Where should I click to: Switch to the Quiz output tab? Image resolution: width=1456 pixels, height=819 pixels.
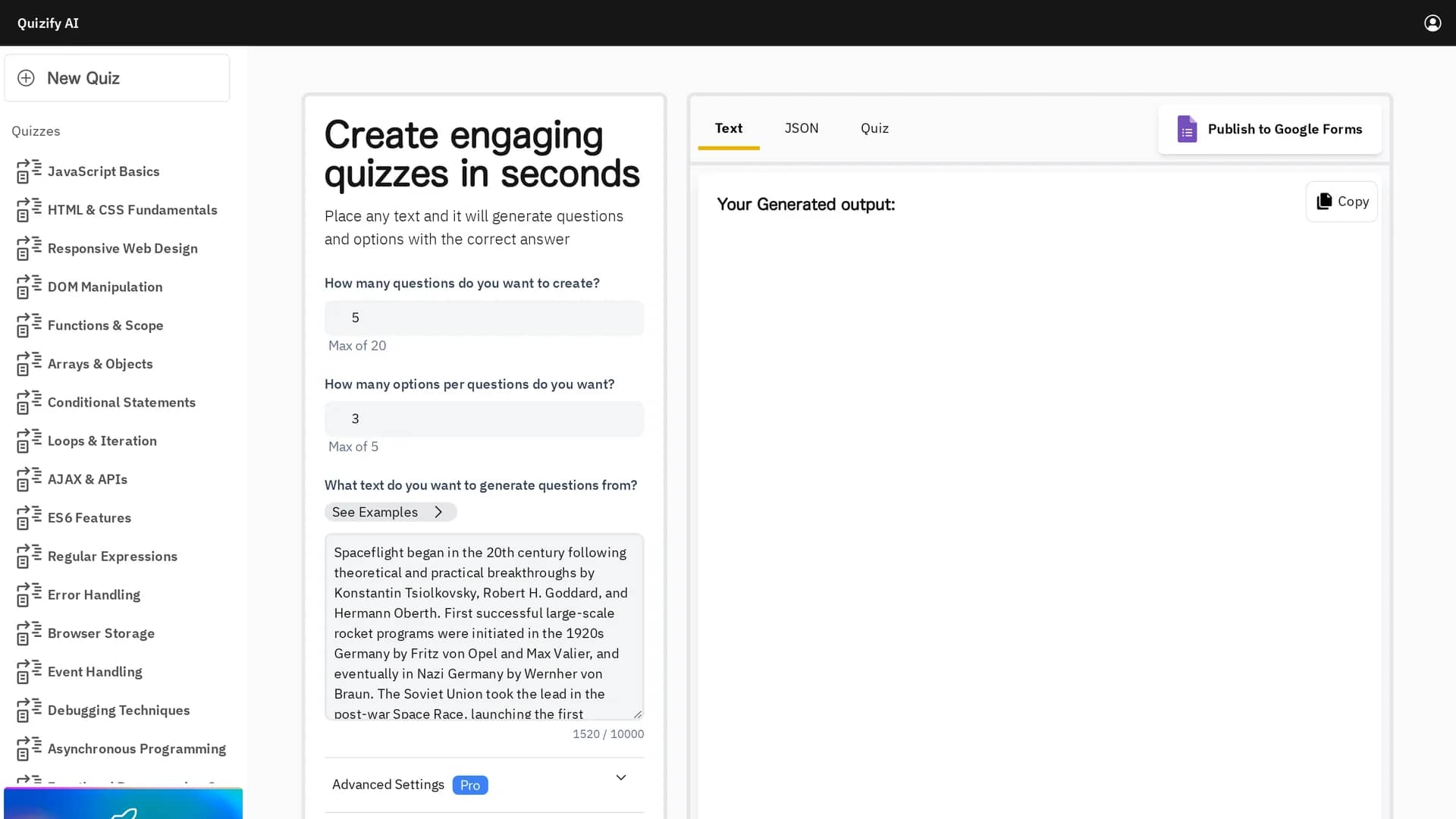[874, 128]
